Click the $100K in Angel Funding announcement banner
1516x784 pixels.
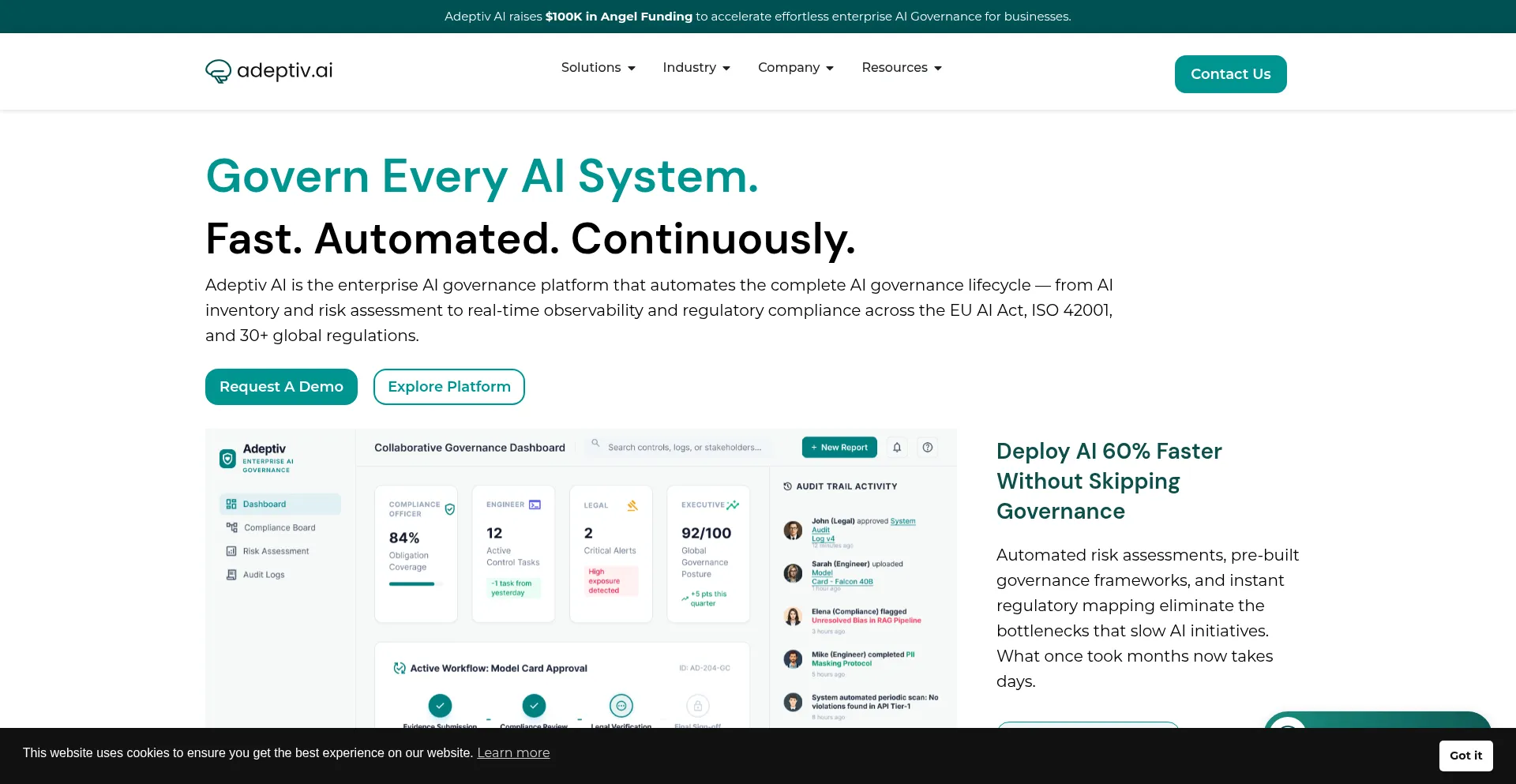tap(758, 17)
